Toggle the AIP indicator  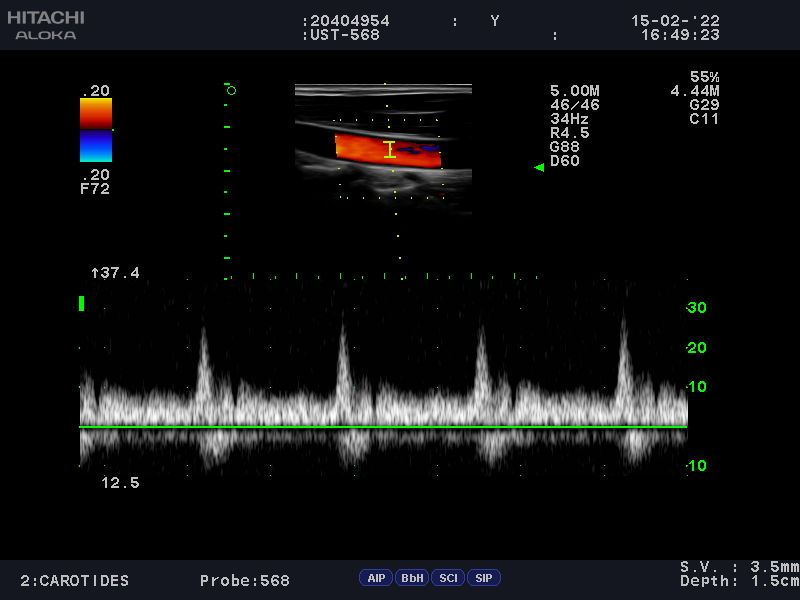(x=376, y=578)
